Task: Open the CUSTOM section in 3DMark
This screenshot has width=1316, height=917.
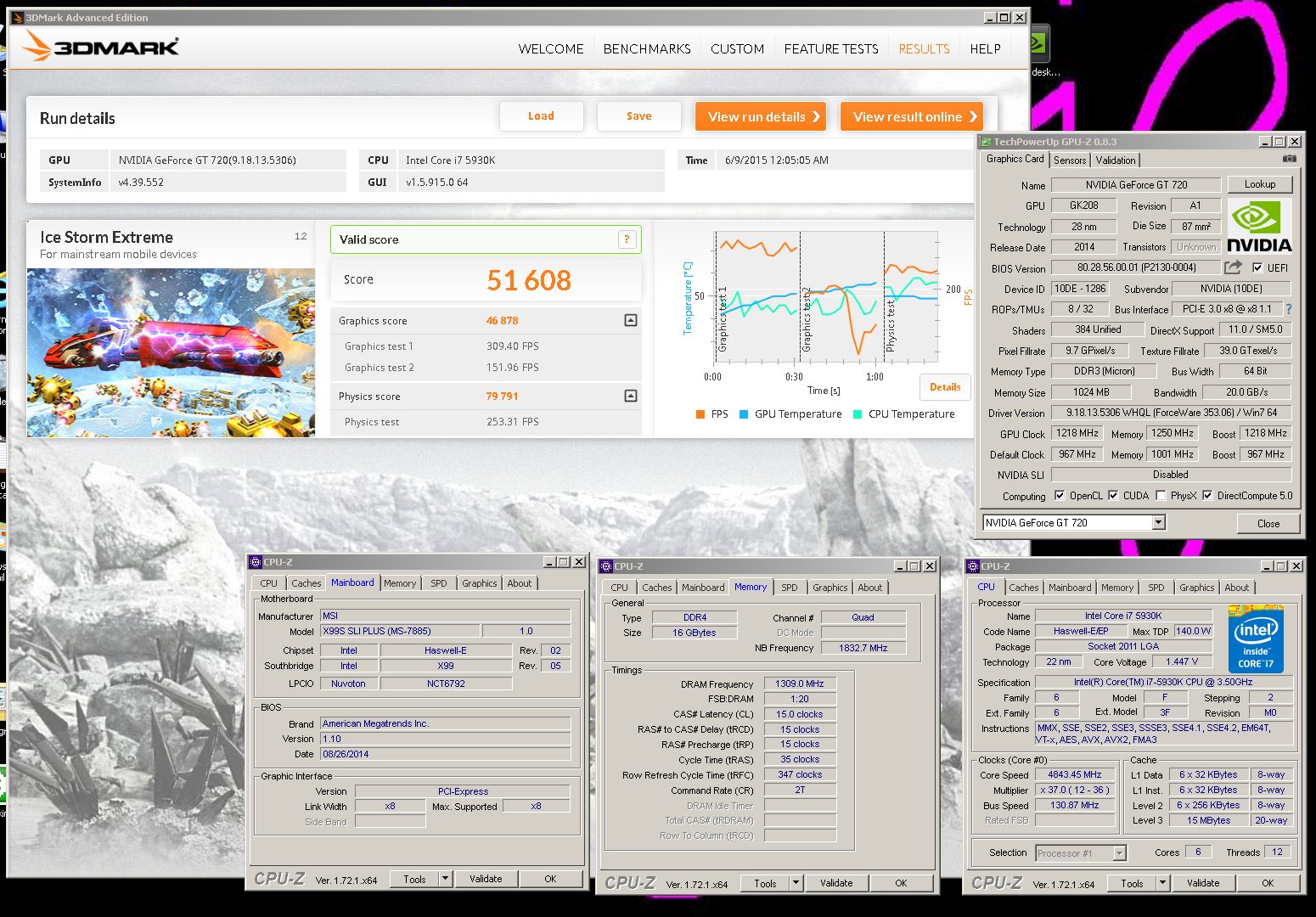Action: 737,49
